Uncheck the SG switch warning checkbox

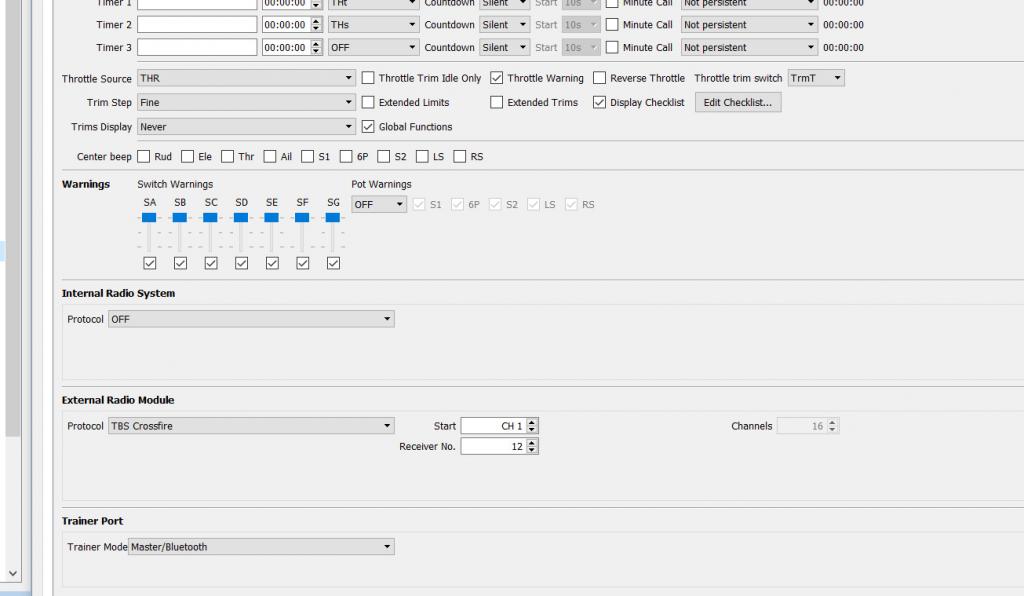click(x=333, y=263)
